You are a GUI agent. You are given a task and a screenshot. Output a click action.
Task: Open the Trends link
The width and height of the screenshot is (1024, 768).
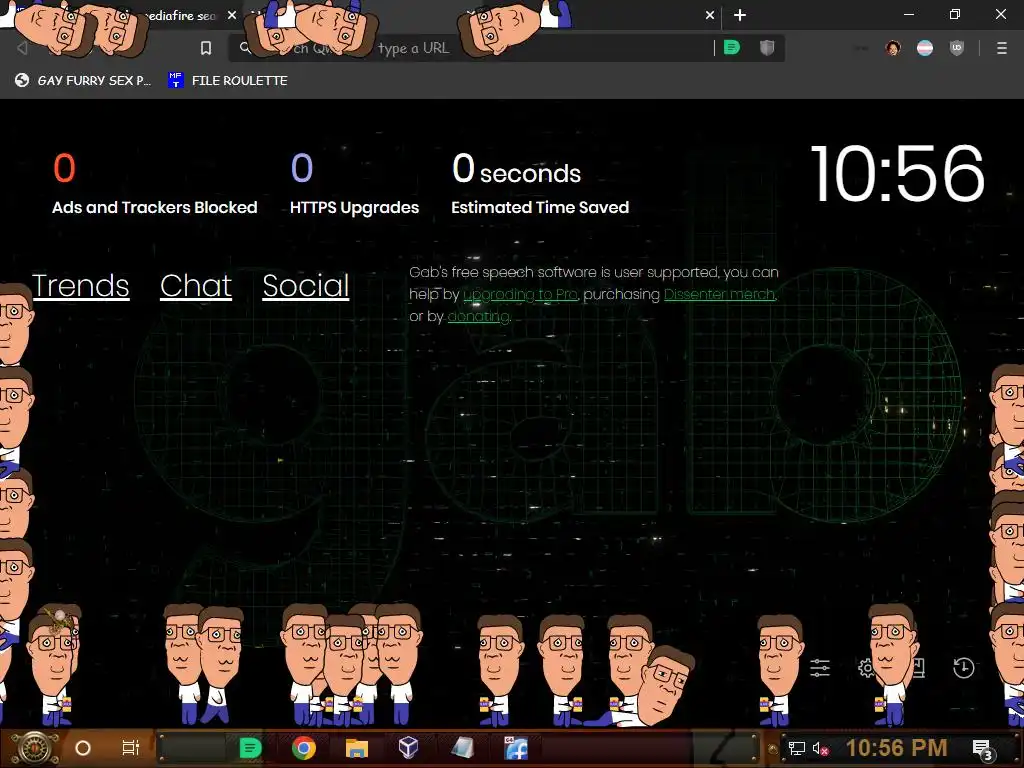pos(80,285)
